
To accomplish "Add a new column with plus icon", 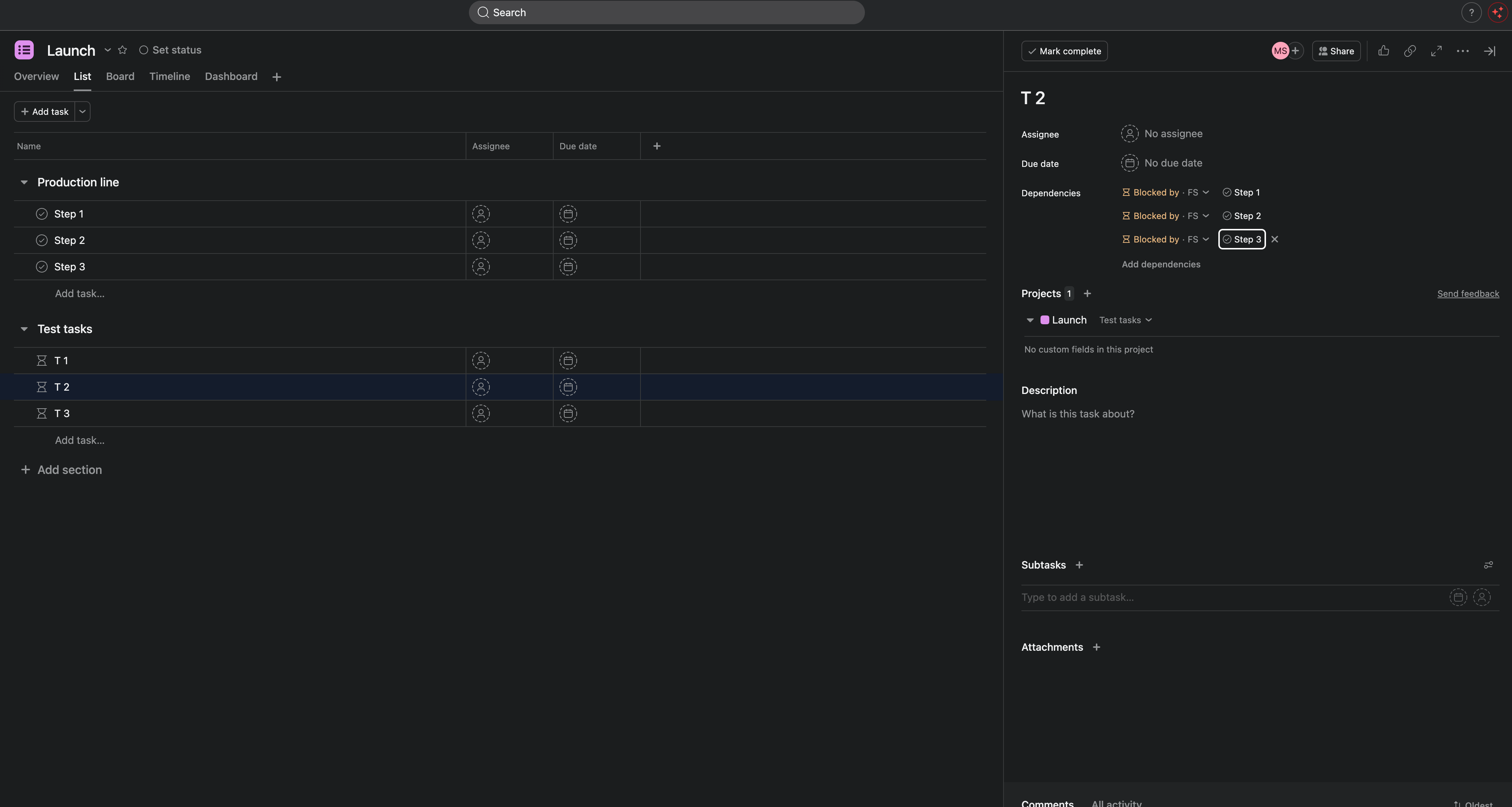I will 657,146.
